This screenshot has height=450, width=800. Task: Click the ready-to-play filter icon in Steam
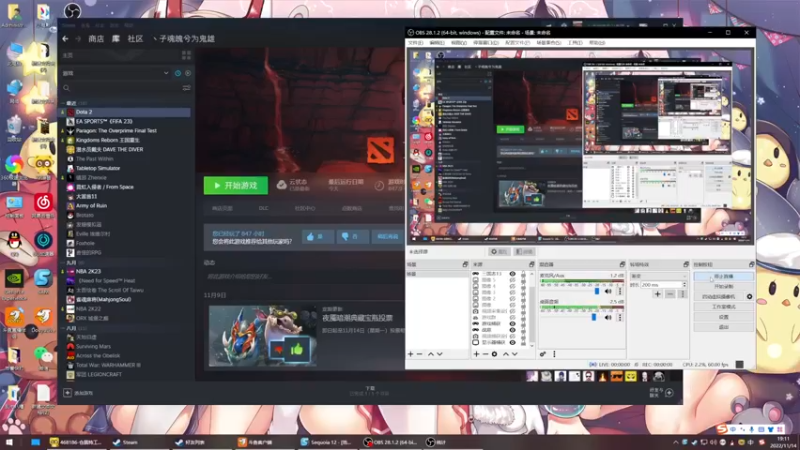[188, 73]
